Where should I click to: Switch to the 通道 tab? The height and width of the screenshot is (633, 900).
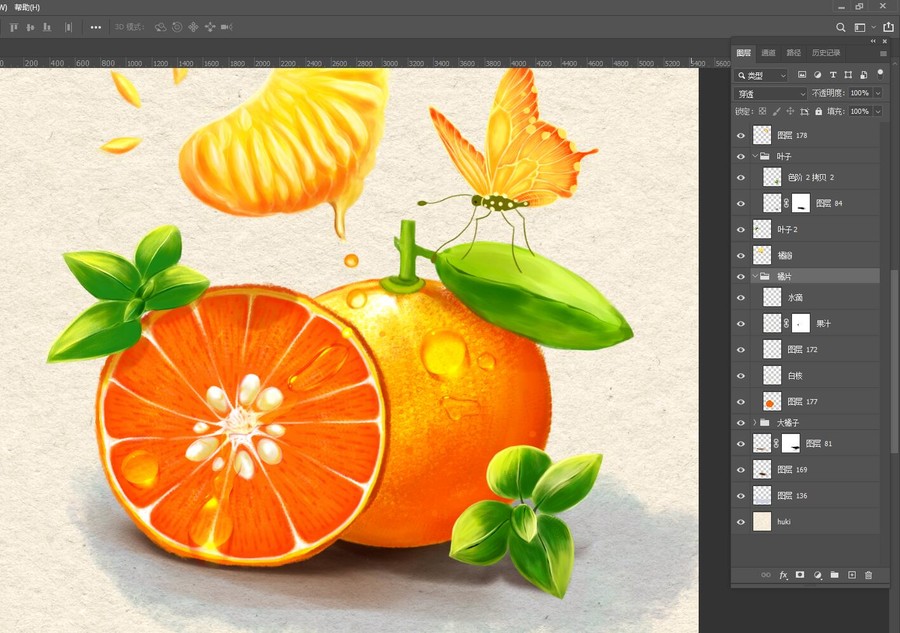[769, 53]
